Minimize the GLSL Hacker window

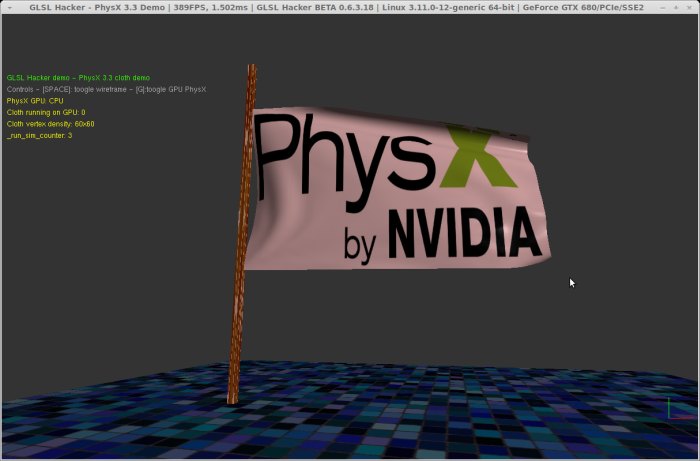(662, 8)
